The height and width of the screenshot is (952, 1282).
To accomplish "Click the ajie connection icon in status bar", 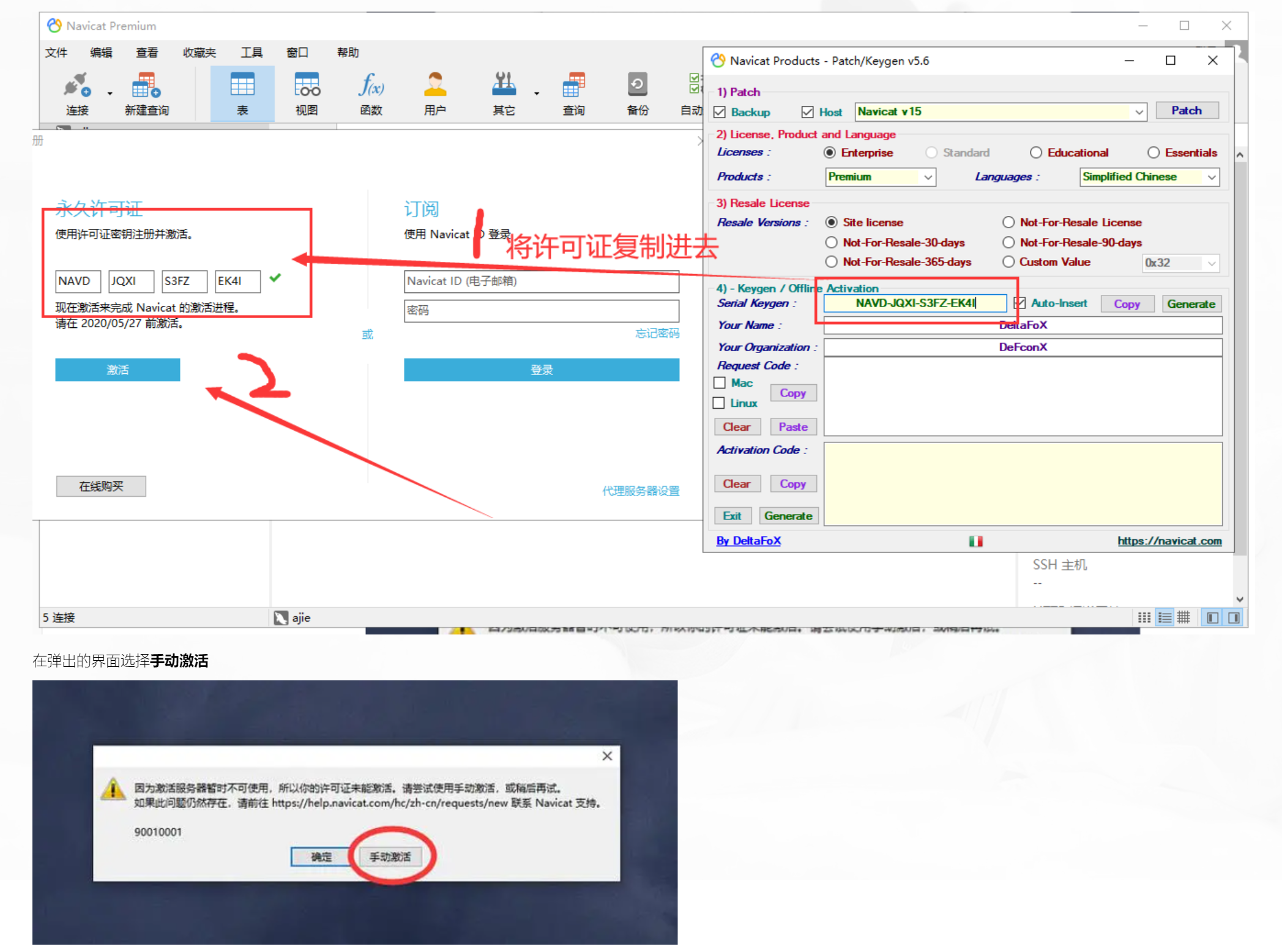I will 281,617.
